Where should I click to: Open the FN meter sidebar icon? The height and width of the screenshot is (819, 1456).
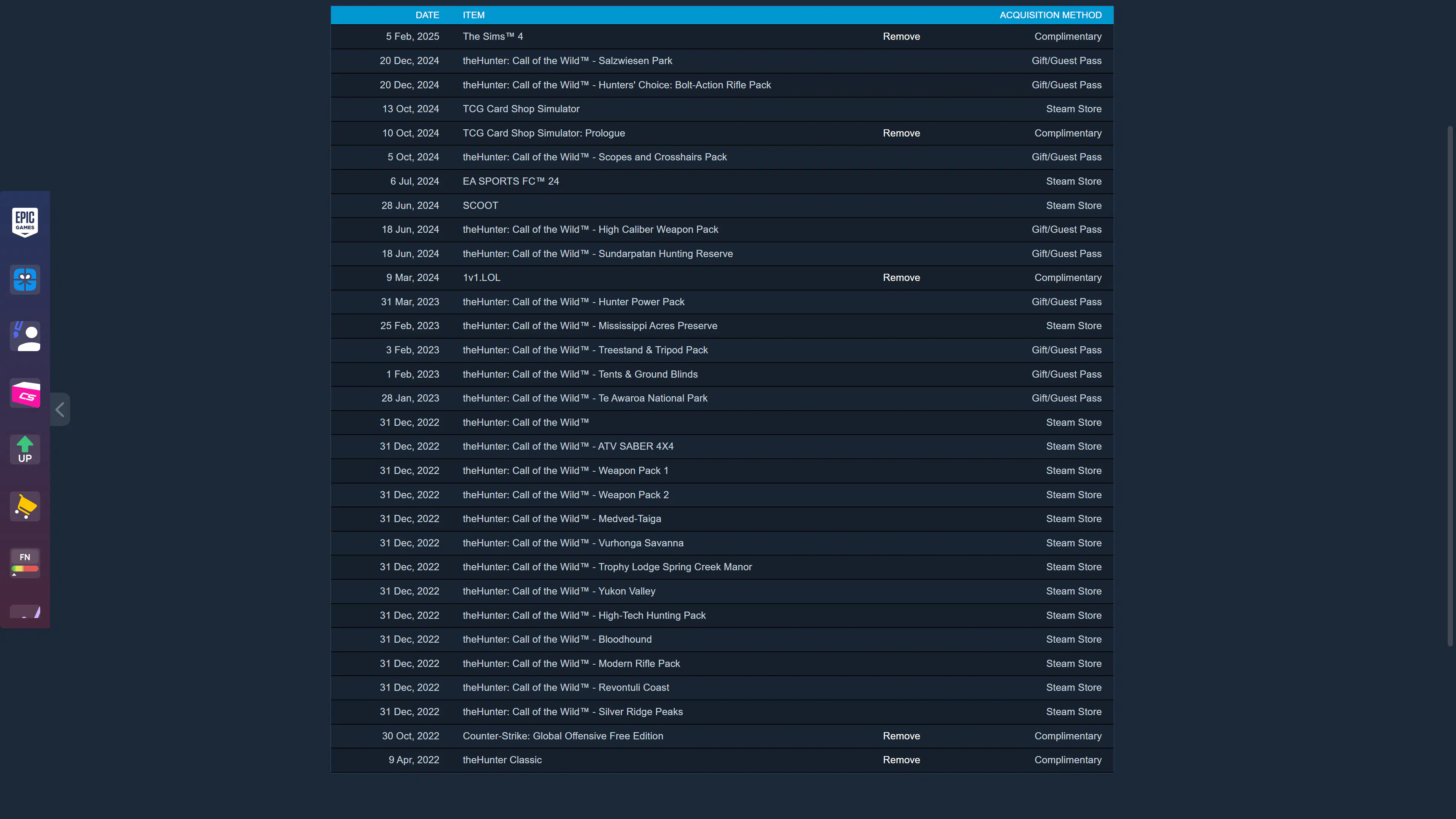pyautogui.click(x=25, y=562)
